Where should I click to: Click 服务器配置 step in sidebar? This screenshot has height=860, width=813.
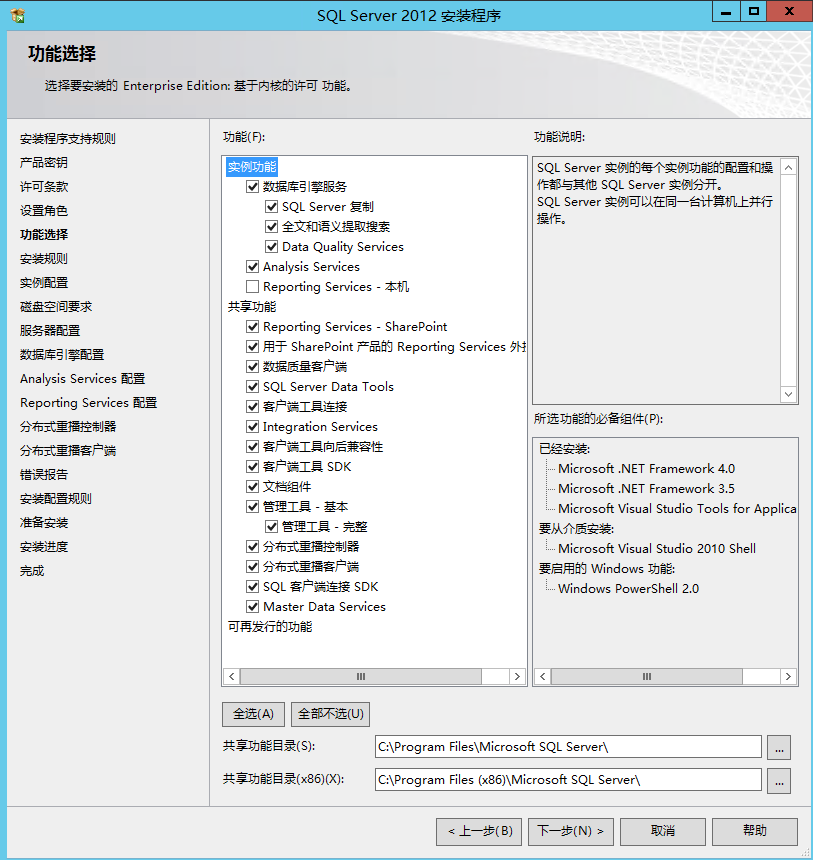coord(50,331)
